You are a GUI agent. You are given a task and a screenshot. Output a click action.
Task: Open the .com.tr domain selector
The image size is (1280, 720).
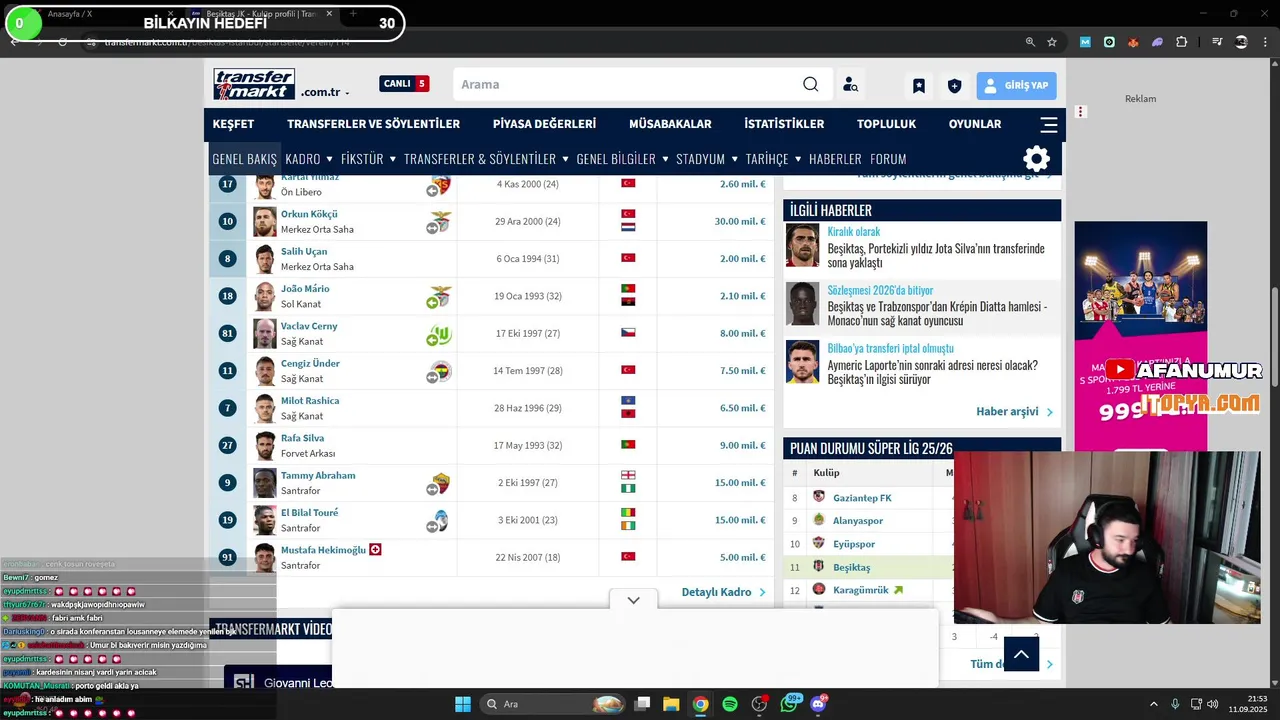325,92
